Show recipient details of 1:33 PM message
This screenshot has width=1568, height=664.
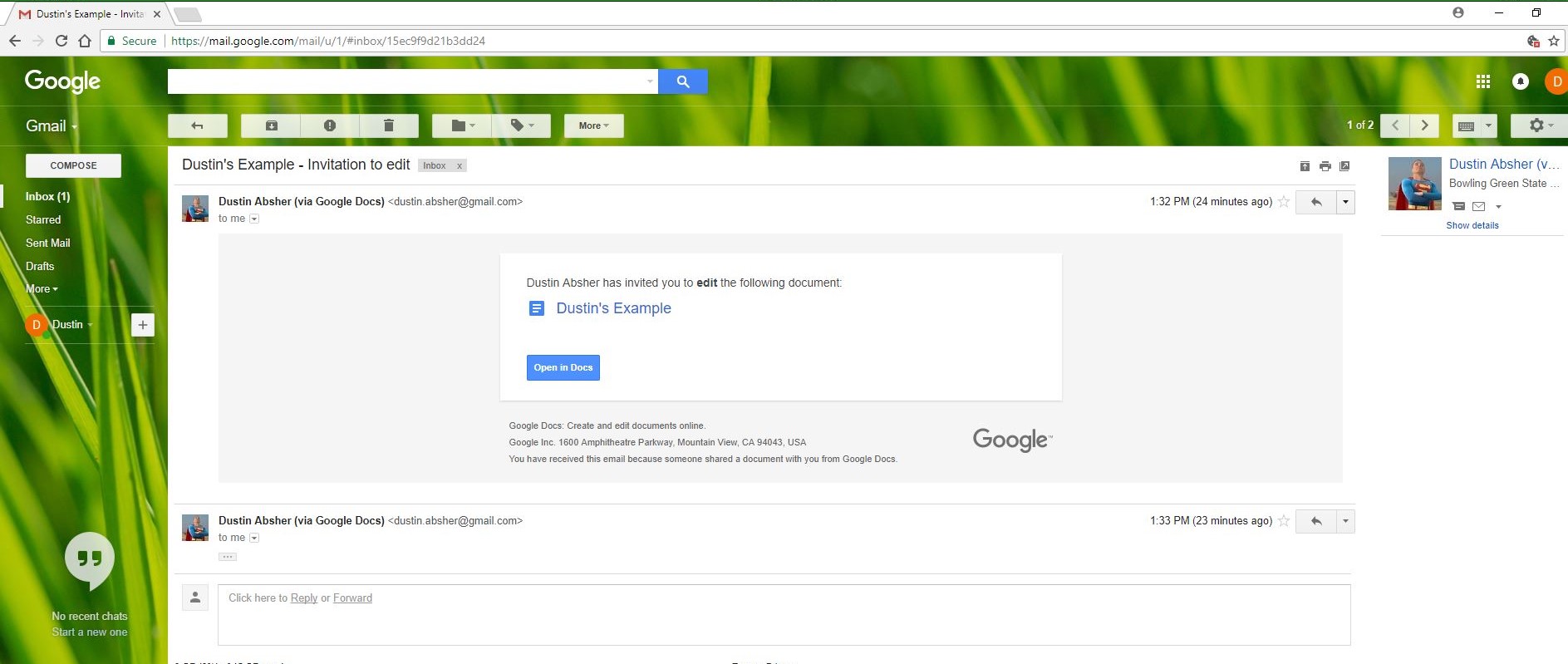pos(254,539)
